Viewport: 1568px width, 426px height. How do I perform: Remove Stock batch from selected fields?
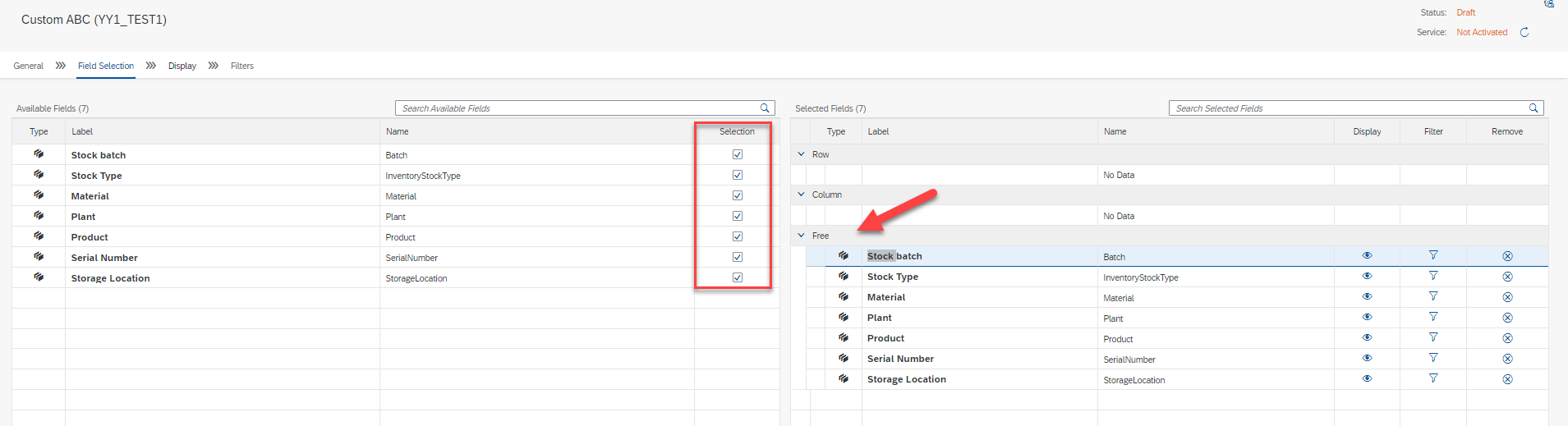(x=1507, y=256)
